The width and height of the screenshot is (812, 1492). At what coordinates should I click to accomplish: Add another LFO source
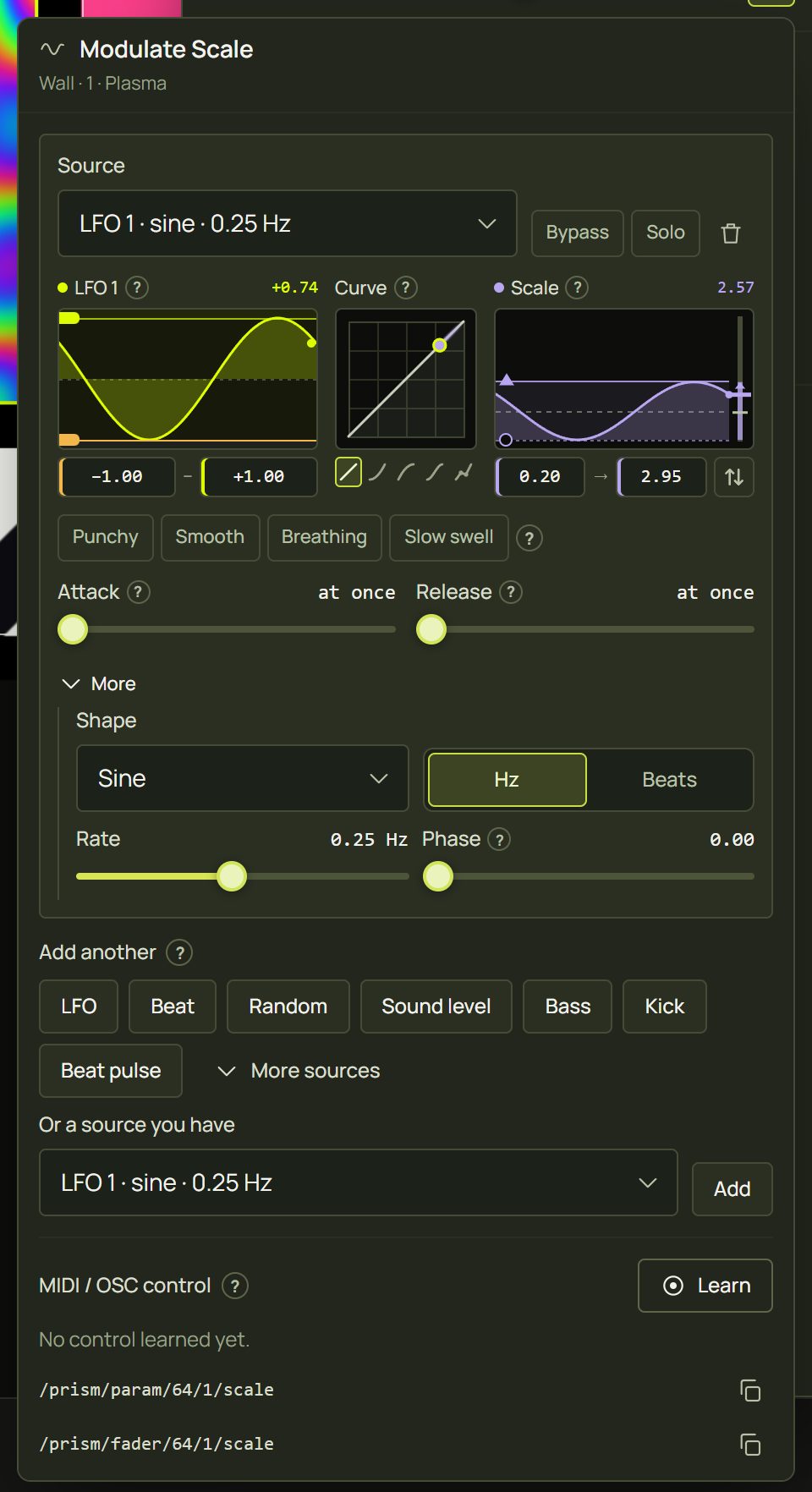[79, 1007]
